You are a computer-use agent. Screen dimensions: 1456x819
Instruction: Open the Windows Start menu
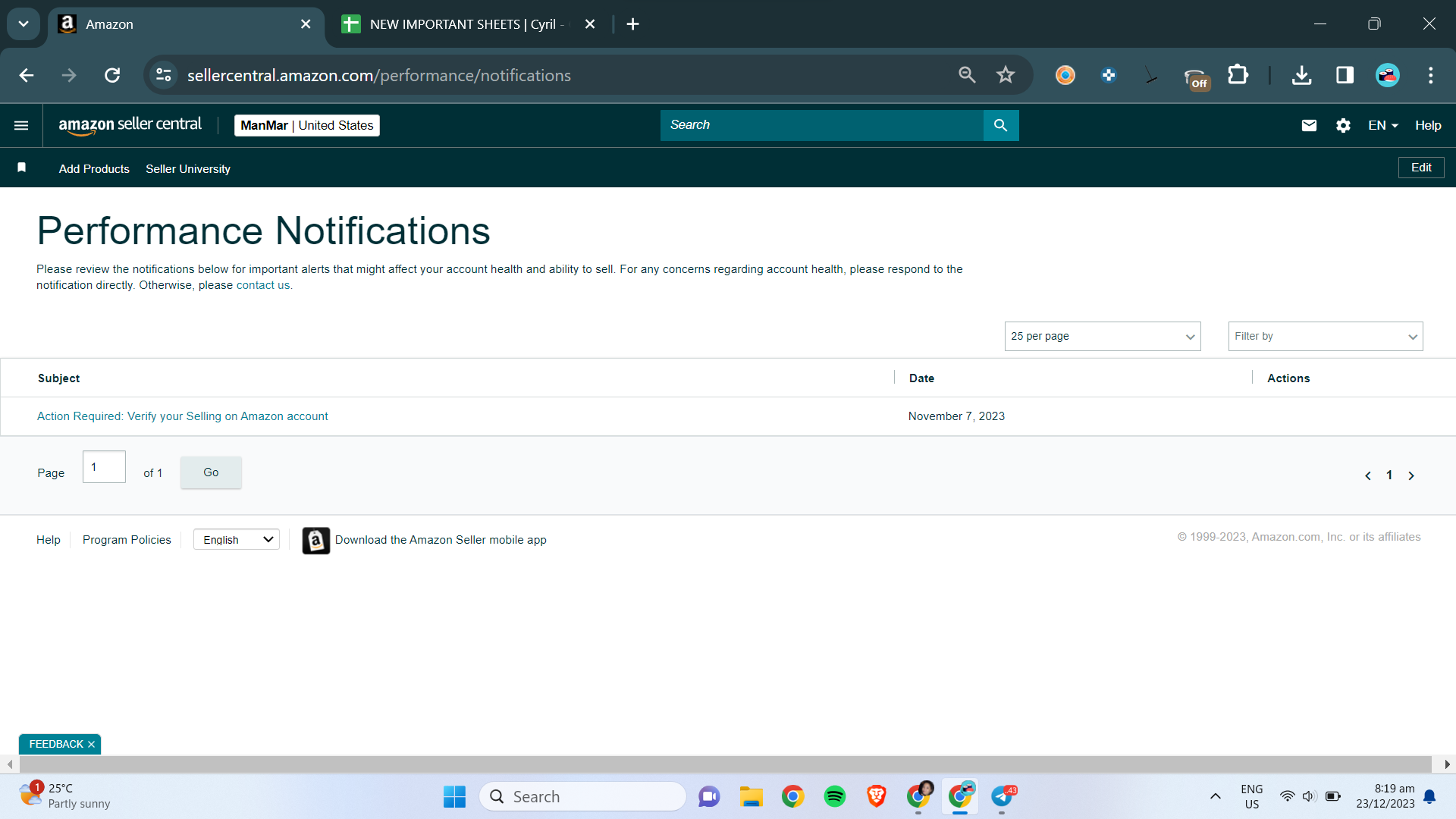pyautogui.click(x=455, y=796)
